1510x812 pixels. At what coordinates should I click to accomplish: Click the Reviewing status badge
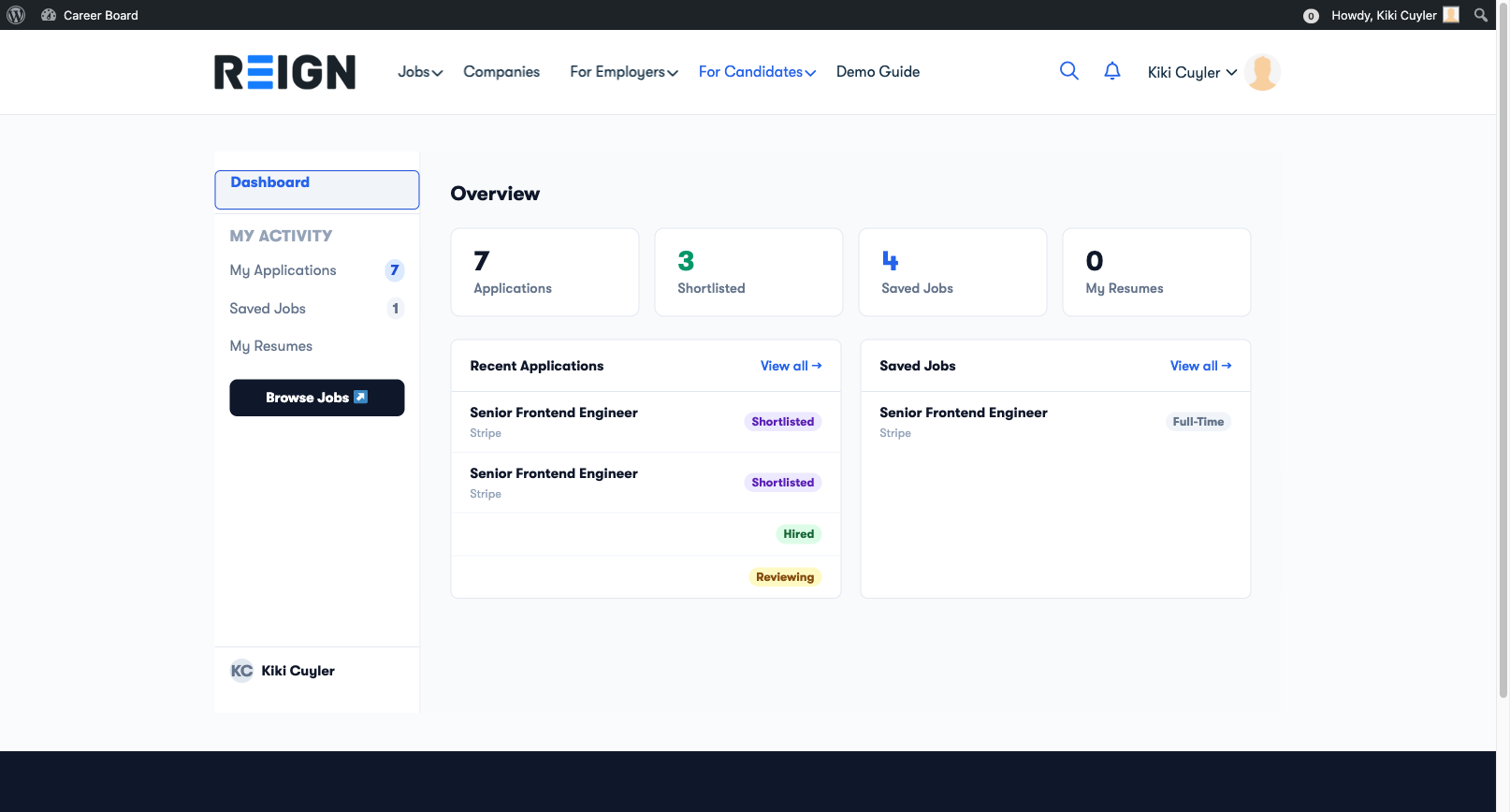click(x=785, y=577)
